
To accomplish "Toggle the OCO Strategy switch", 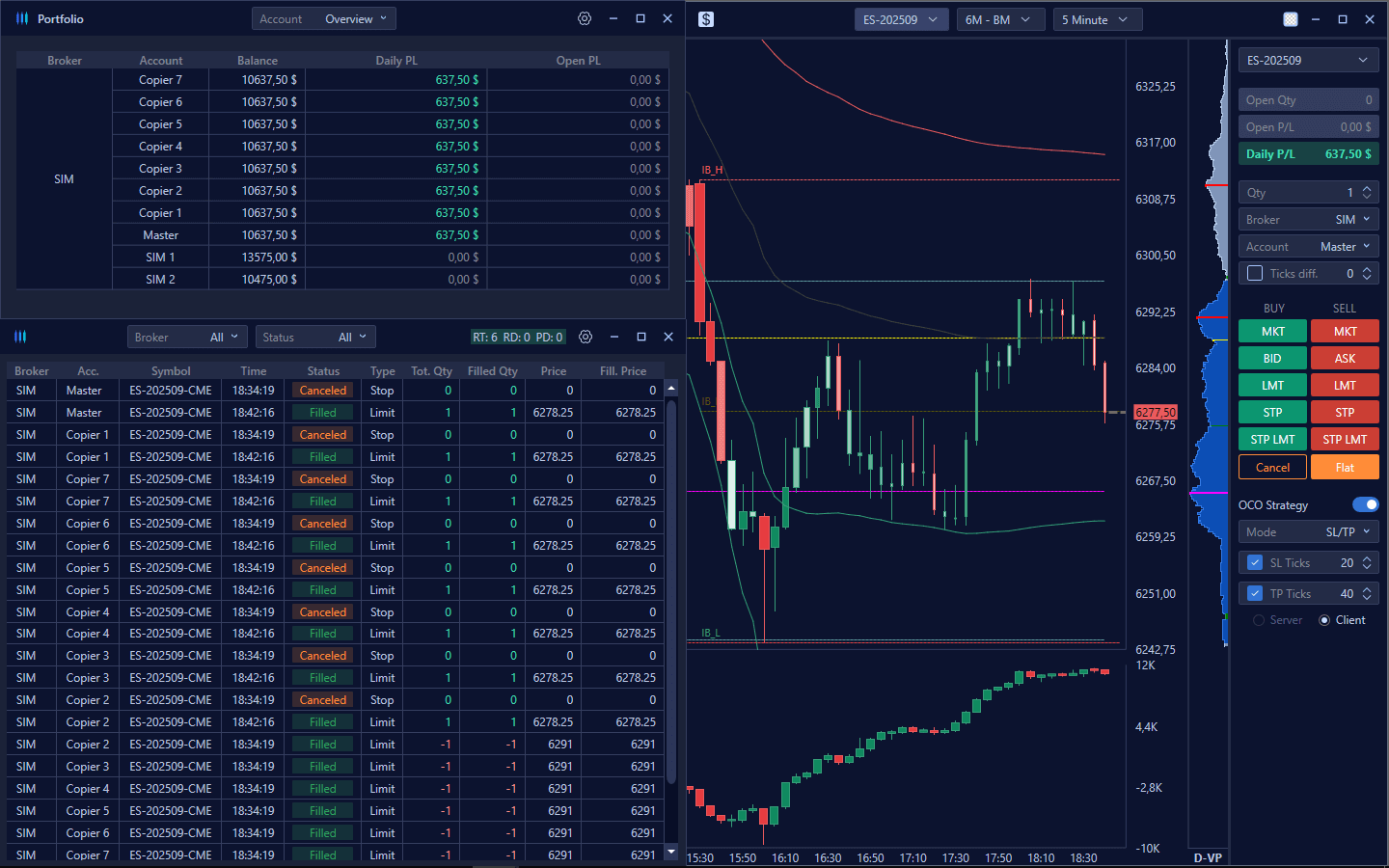I will pos(1365,504).
